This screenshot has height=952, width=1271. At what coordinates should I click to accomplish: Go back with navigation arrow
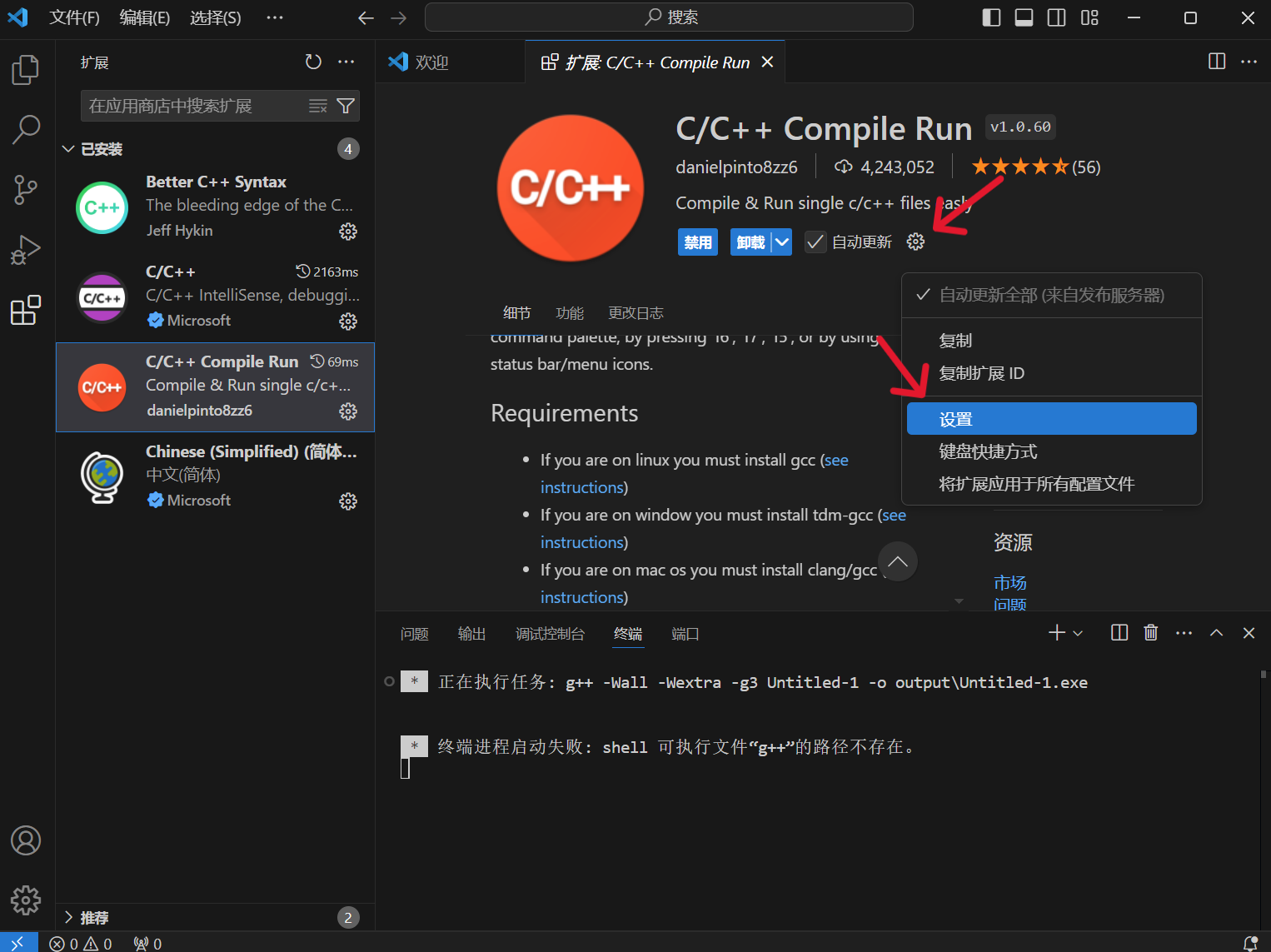pyautogui.click(x=366, y=17)
